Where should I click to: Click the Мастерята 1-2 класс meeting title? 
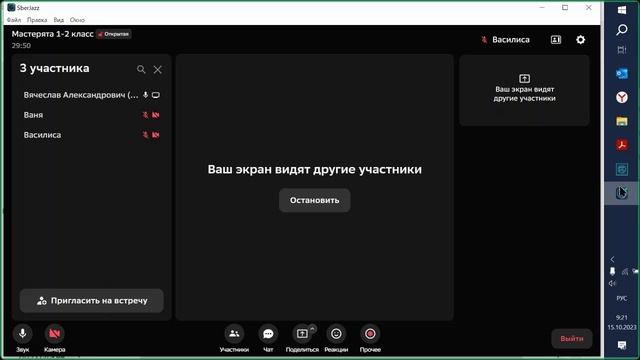[53, 34]
